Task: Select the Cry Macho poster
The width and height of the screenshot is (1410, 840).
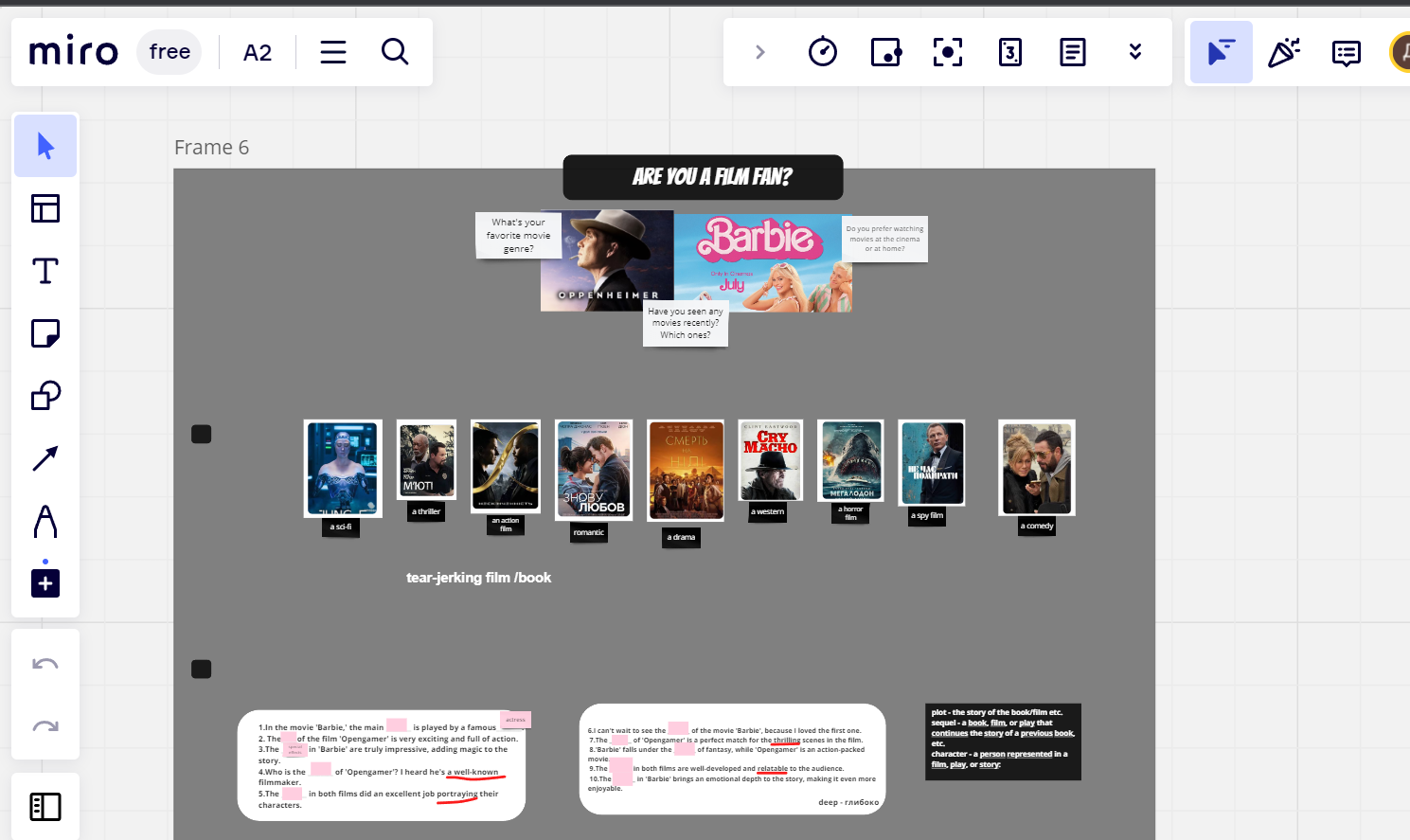Action: click(770, 461)
